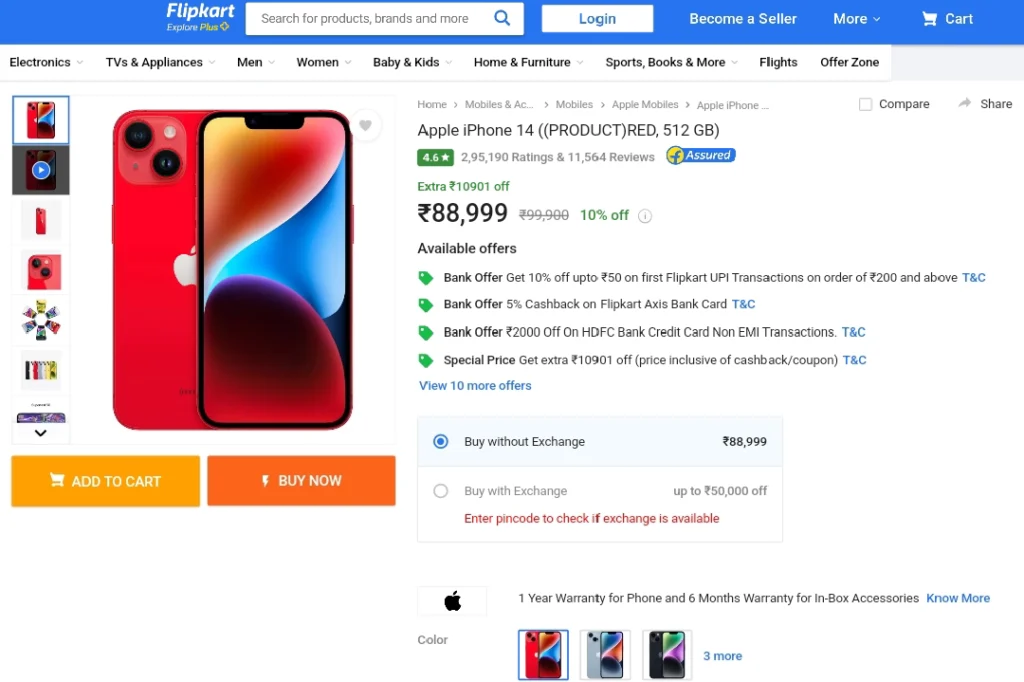Show more thumbnails with down chevron
This screenshot has height=682, width=1024.
click(x=40, y=433)
